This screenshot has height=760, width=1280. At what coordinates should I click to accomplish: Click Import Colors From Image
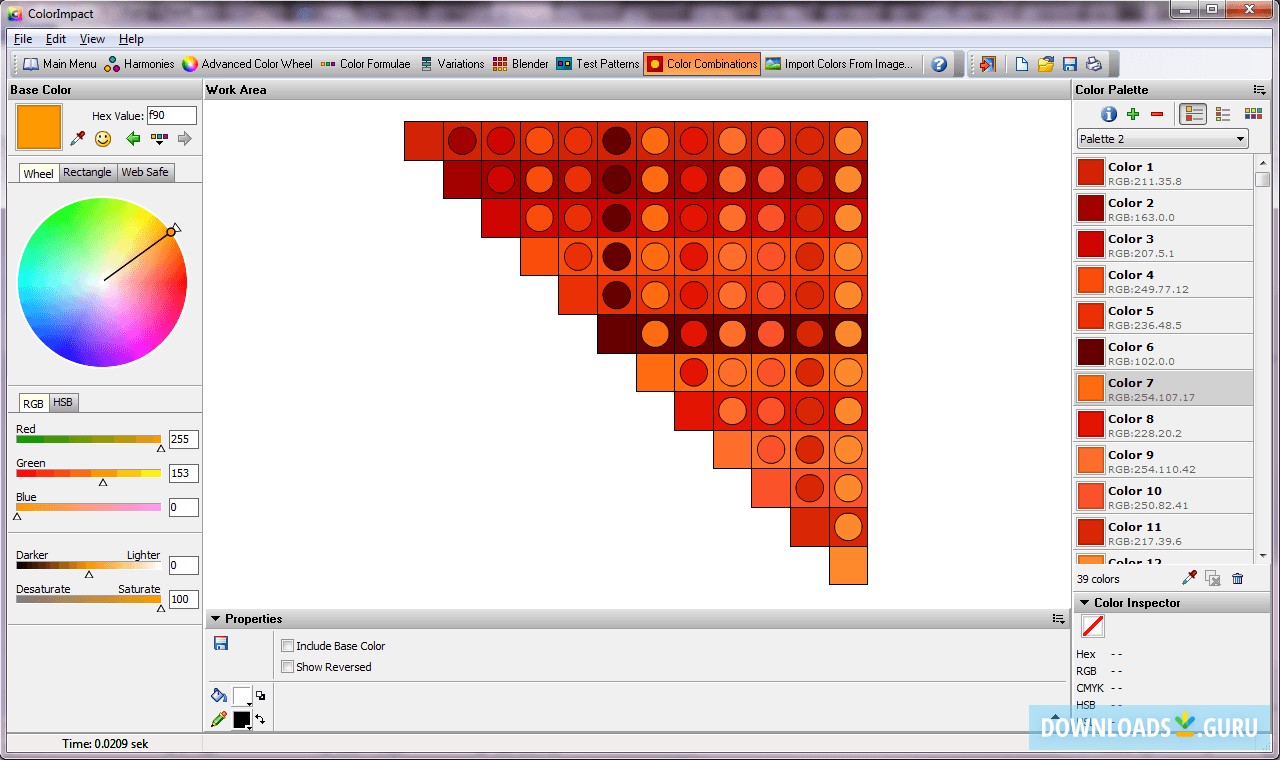click(839, 64)
